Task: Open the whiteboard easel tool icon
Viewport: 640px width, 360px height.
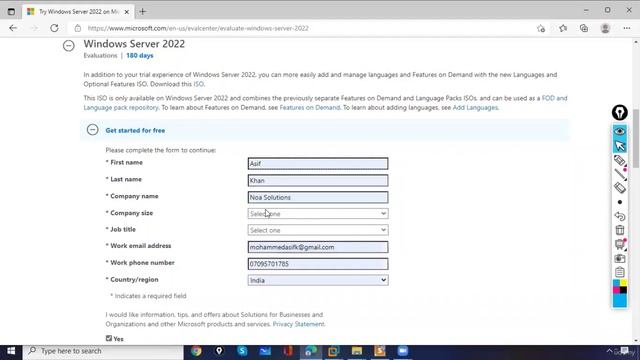Action: tap(620, 244)
